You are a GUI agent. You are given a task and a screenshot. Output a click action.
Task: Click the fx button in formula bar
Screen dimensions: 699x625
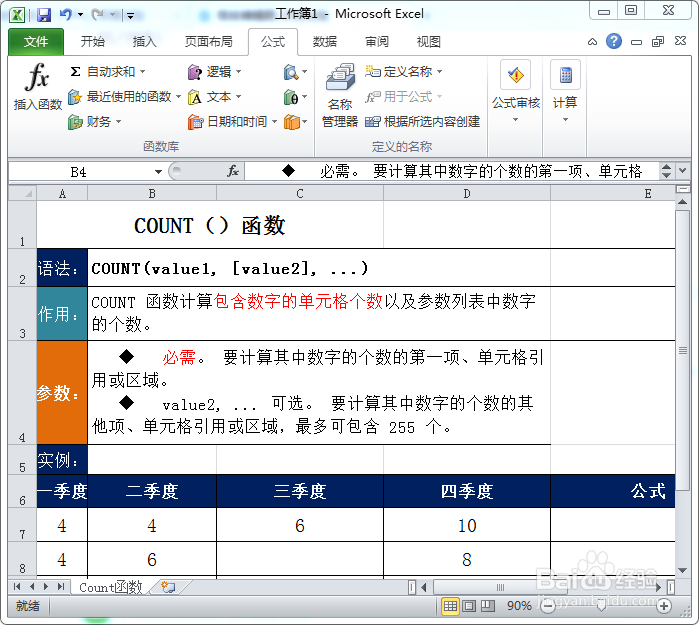[233, 171]
